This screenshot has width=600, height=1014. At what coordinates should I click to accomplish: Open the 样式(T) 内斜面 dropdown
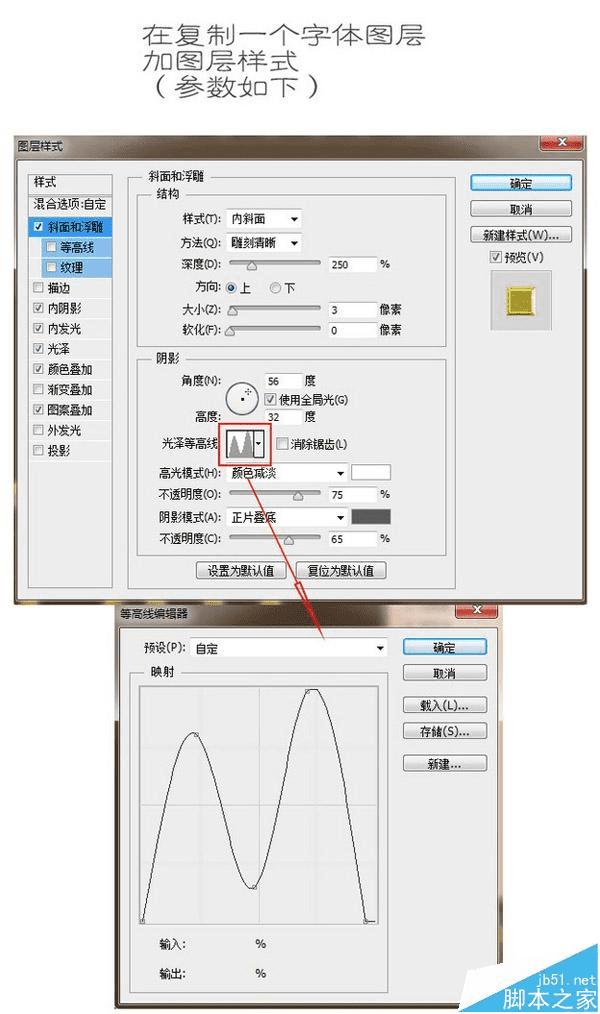(264, 219)
